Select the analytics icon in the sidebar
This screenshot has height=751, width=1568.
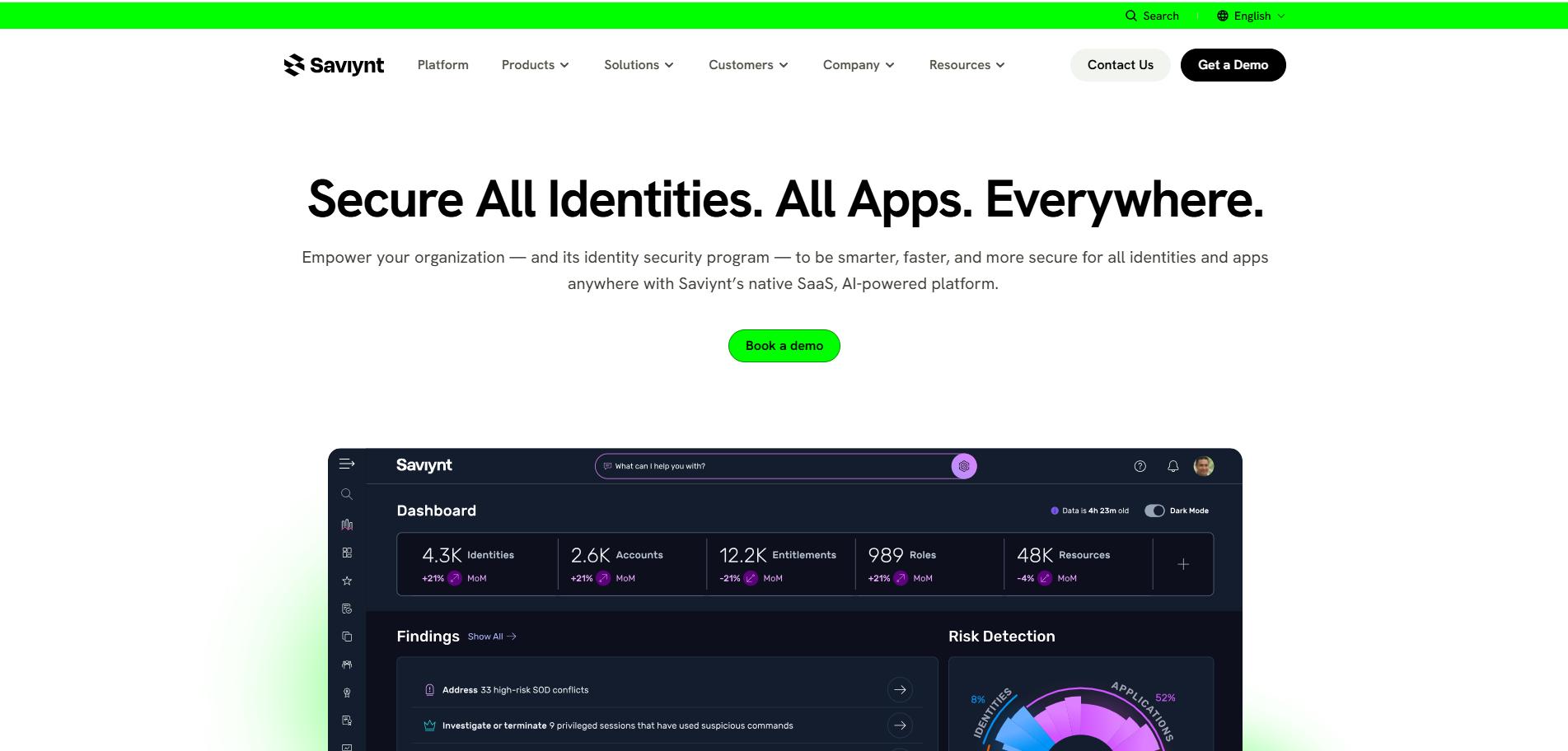[x=347, y=524]
